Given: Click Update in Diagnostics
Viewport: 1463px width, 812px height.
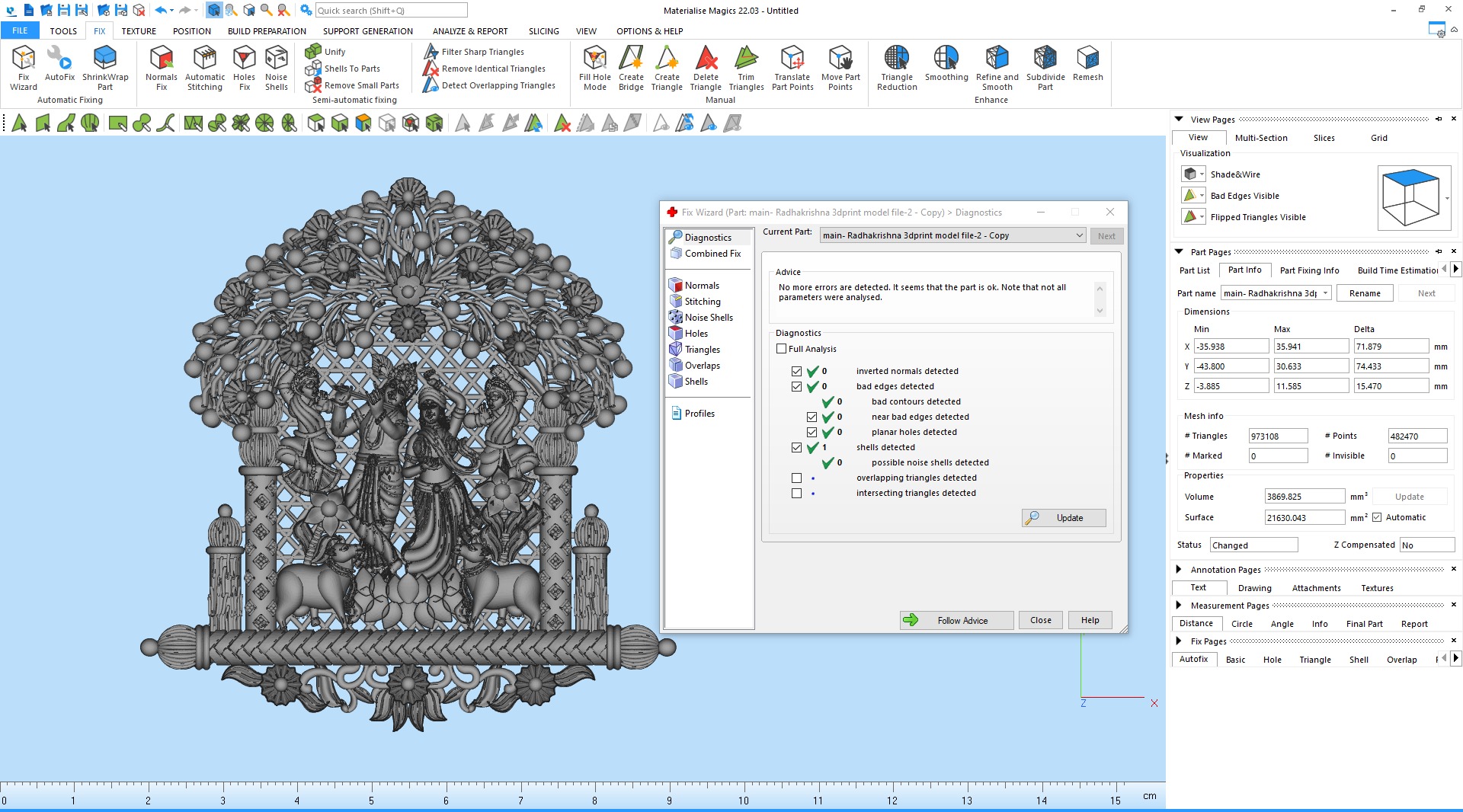Looking at the screenshot, I should pyautogui.click(x=1064, y=518).
